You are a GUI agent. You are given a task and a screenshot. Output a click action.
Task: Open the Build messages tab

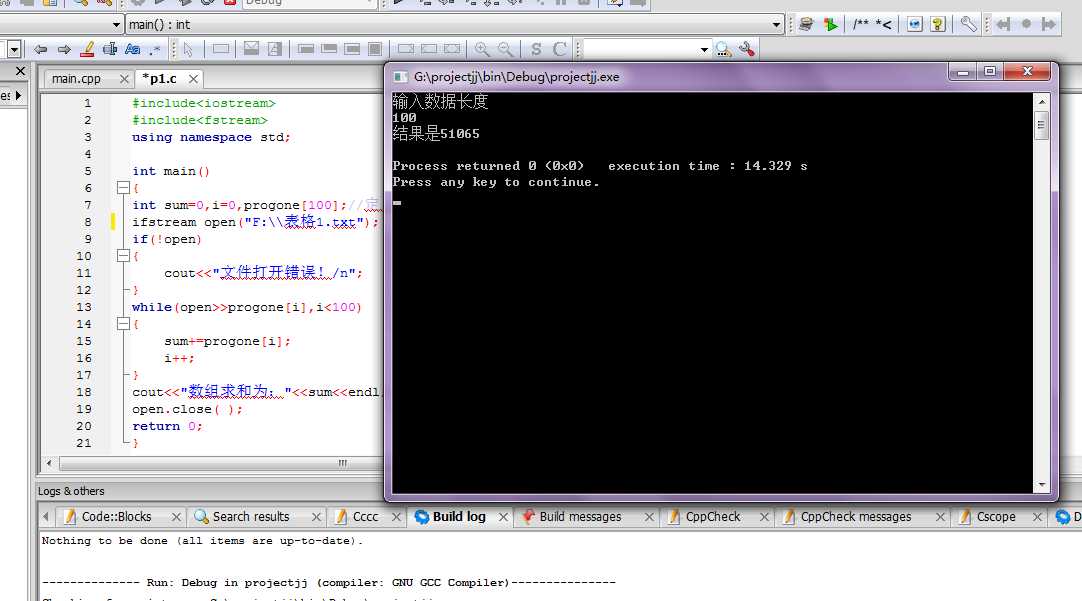pos(580,517)
